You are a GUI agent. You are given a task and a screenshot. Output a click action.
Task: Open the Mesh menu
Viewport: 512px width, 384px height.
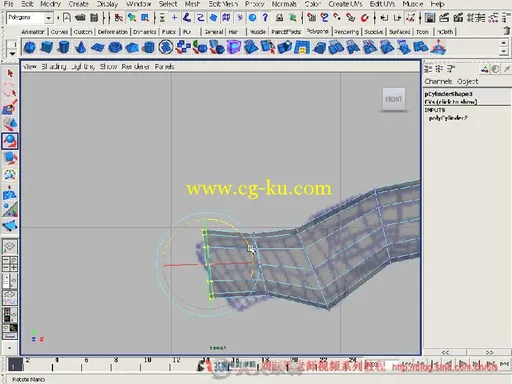coord(192,4)
